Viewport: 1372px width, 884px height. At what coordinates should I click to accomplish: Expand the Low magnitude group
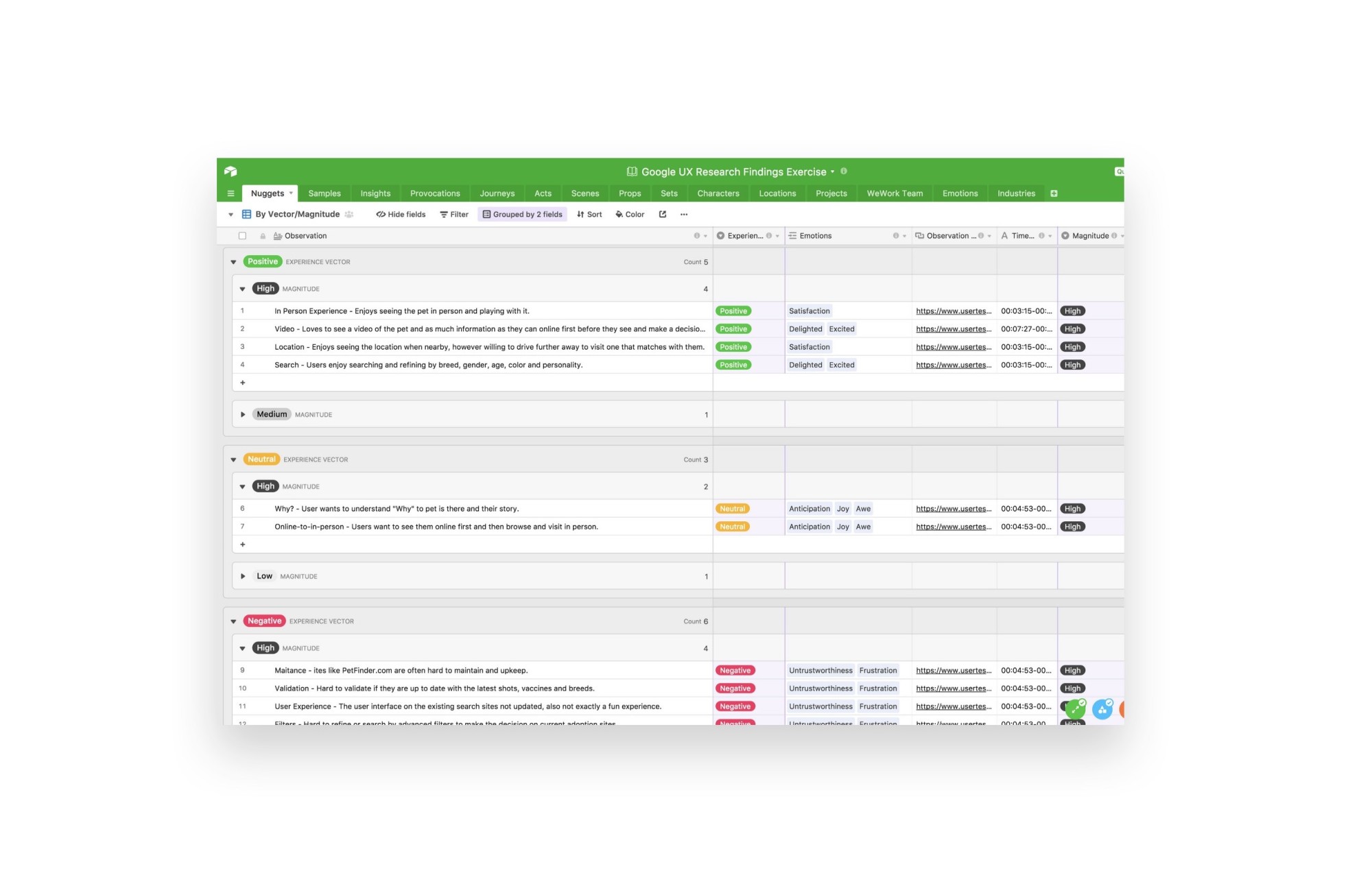tap(243, 576)
